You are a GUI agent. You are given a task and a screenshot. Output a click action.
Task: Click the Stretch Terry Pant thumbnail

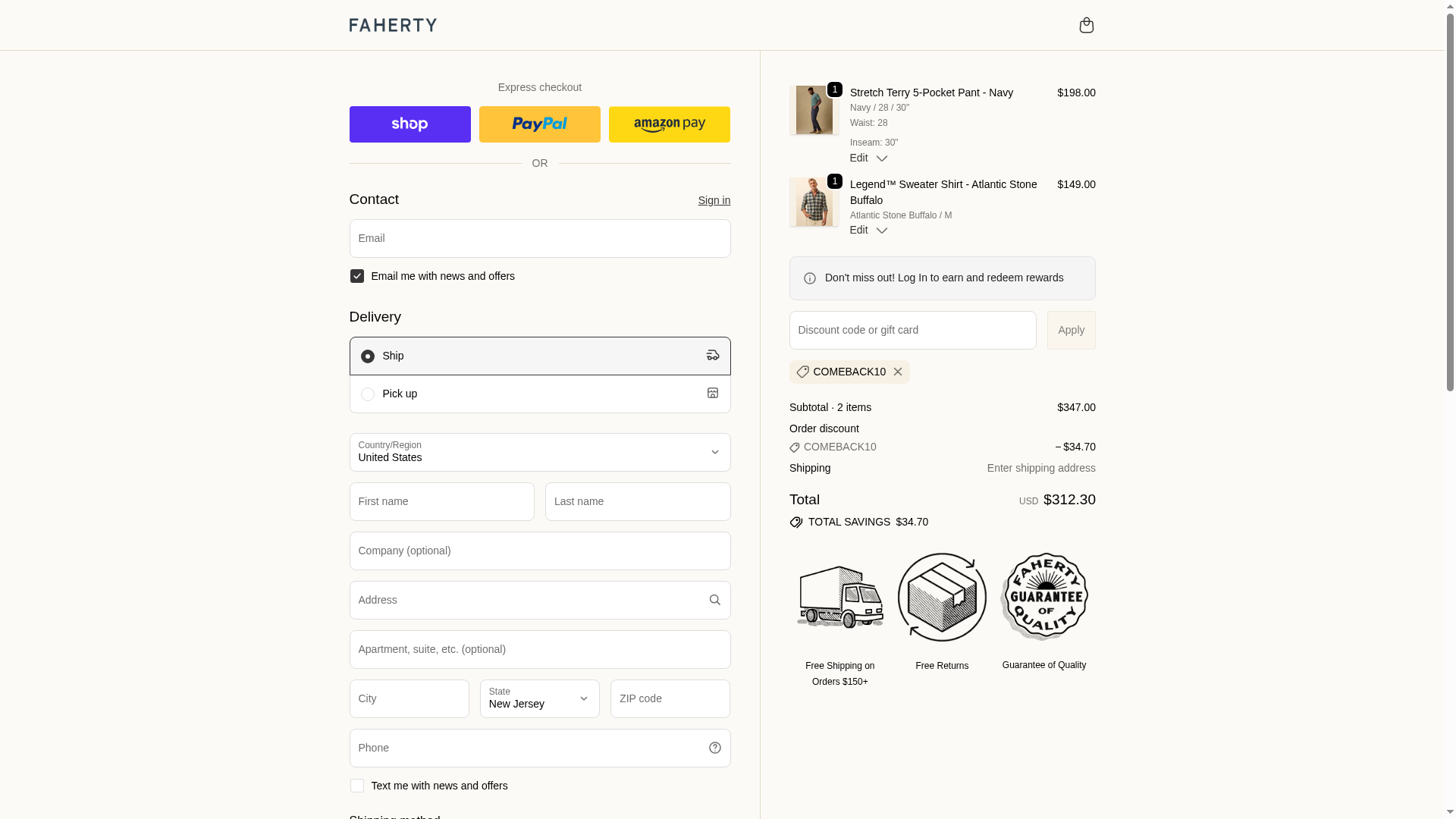coord(814,110)
